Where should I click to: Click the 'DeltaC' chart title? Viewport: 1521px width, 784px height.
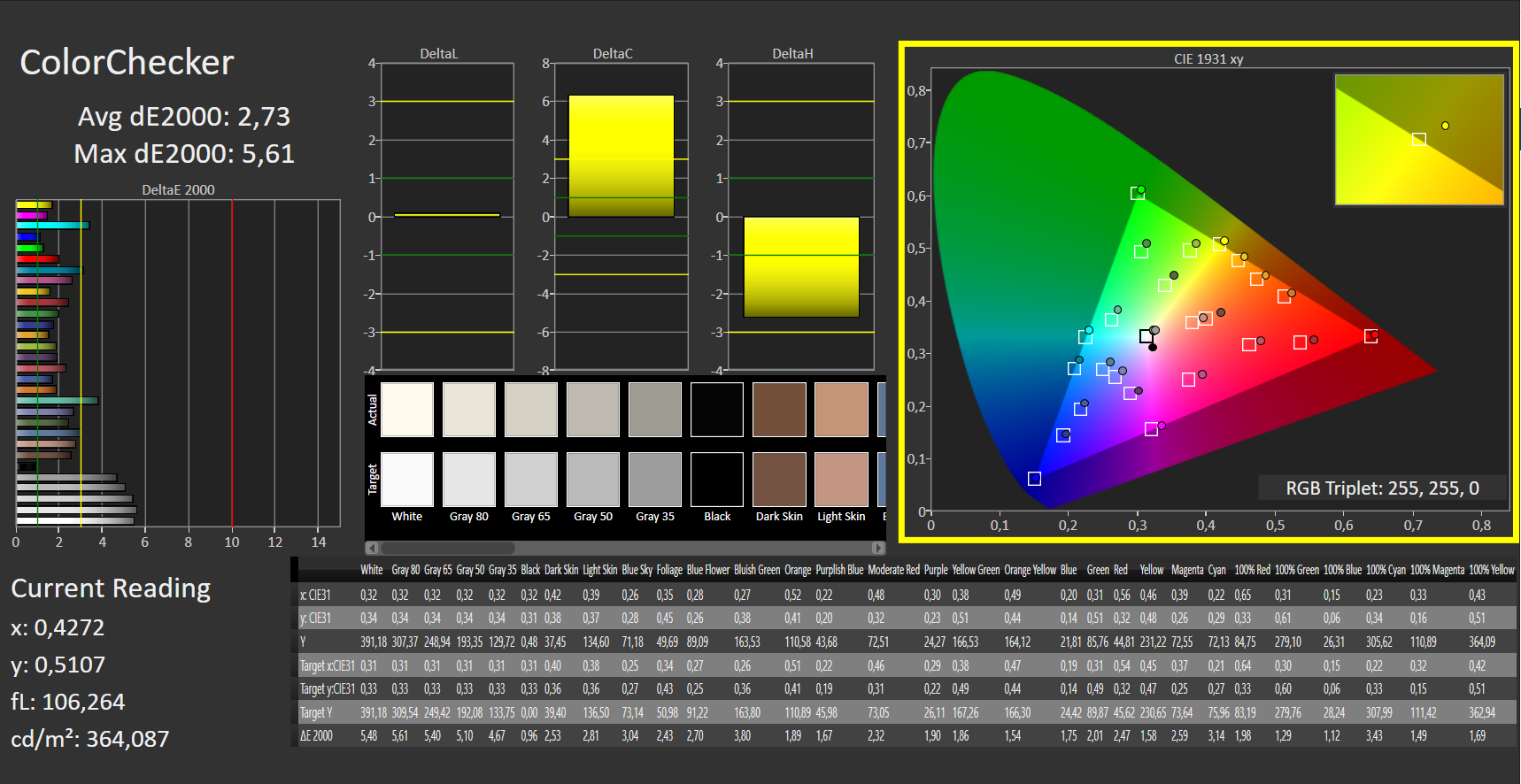[x=613, y=54]
